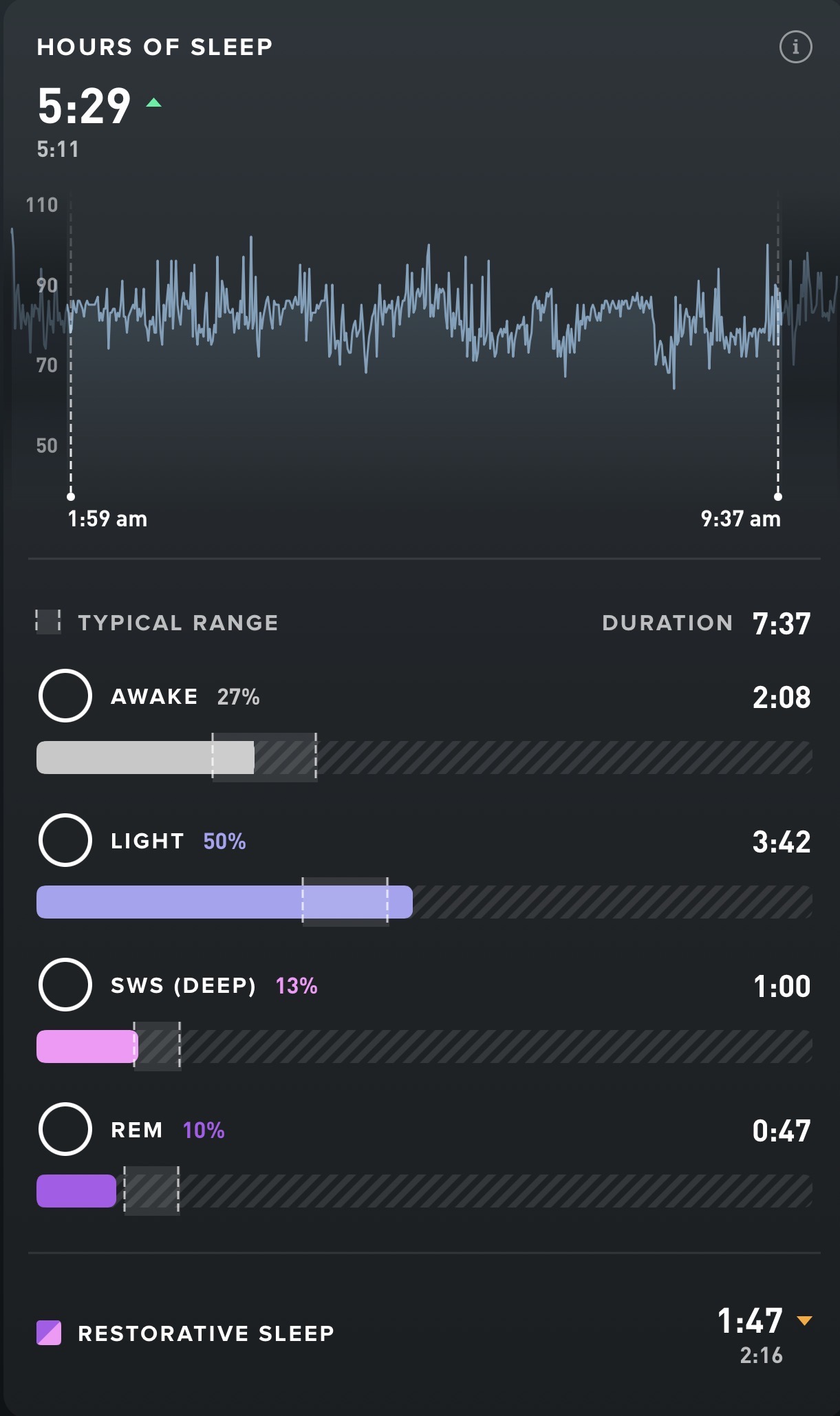Toggle the Light sleep stage circle
Image resolution: width=840 pixels, height=1416 pixels.
click(65, 840)
